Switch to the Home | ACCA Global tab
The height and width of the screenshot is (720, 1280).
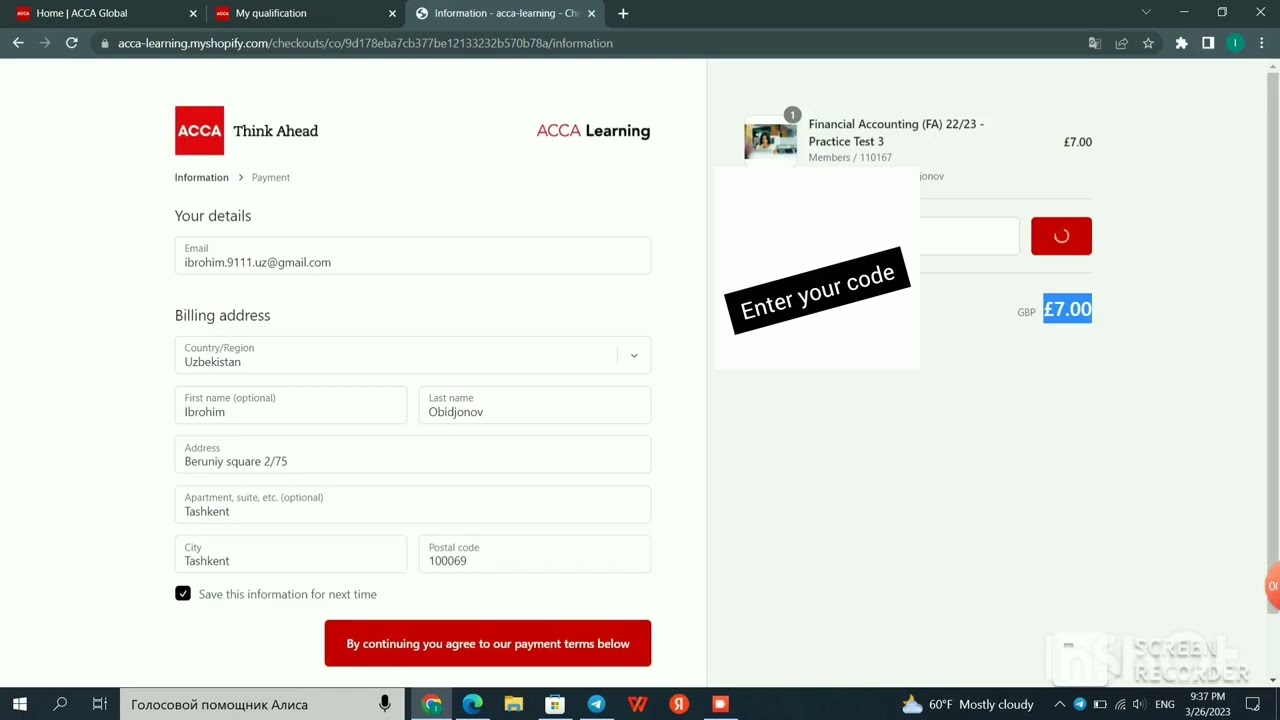click(105, 13)
